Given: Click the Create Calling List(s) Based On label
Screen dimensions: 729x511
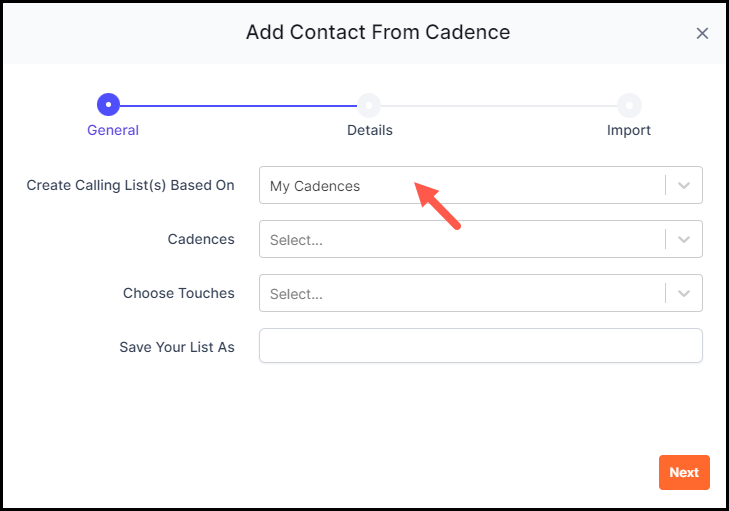Looking at the screenshot, I should tap(130, 185).
